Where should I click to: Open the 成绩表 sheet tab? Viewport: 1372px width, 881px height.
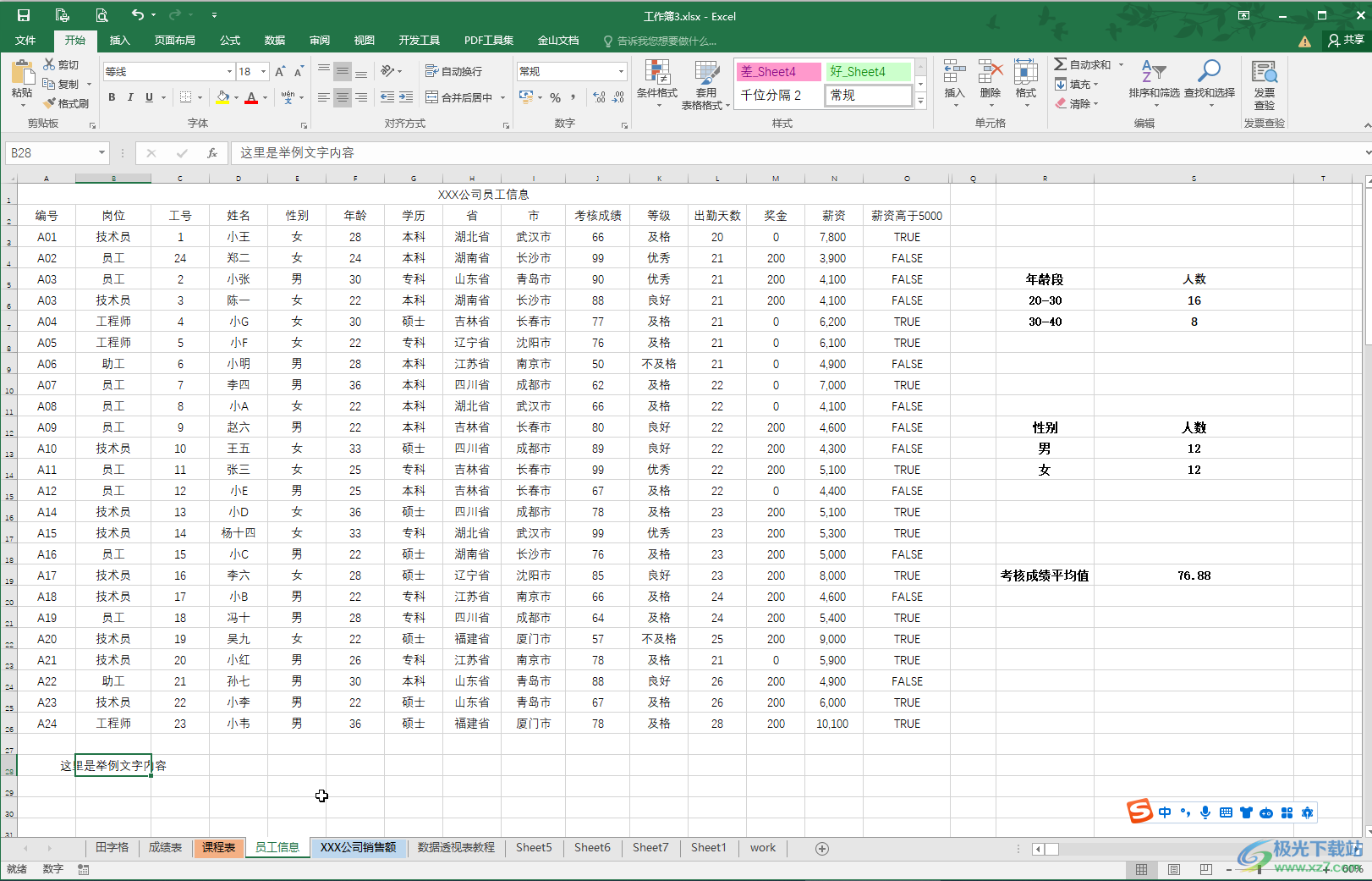(x=165, y=847)
